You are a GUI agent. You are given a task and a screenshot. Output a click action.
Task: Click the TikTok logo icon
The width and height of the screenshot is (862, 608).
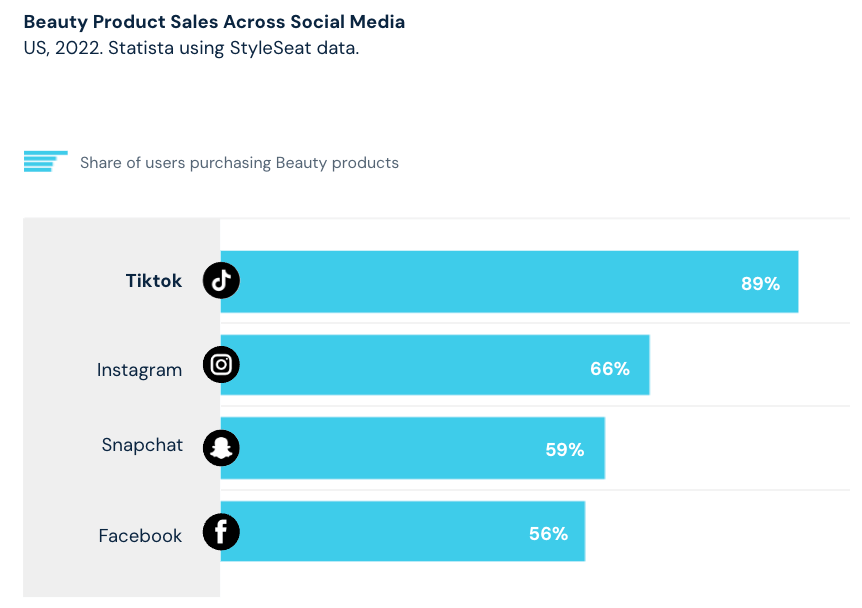click(221, 280)
